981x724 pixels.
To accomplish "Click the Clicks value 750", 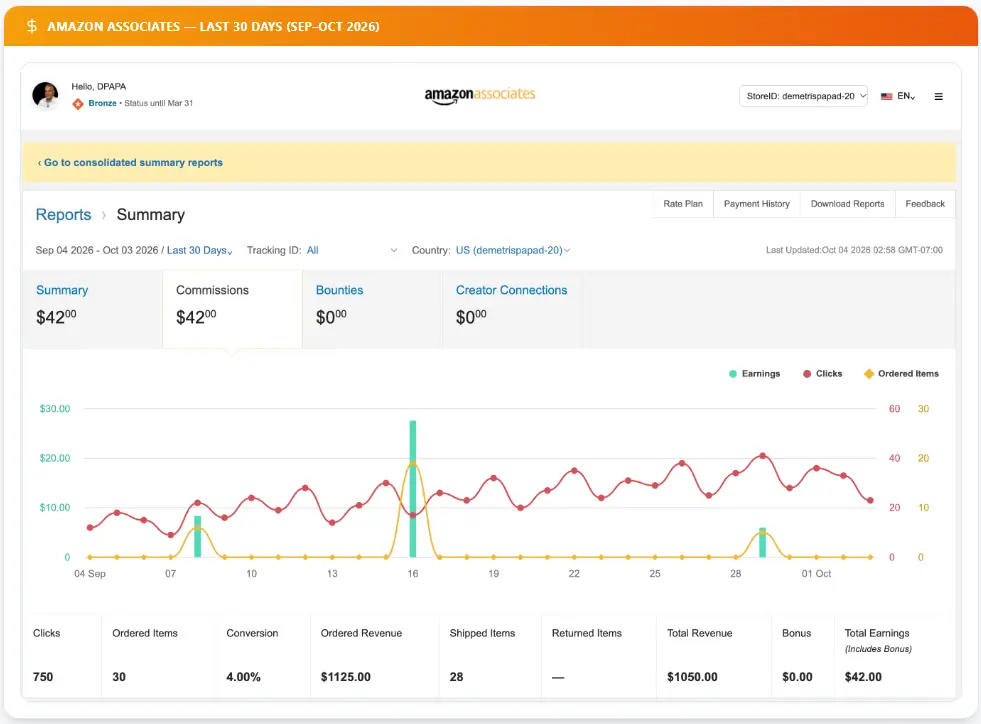I will click(x=43, y=677).
